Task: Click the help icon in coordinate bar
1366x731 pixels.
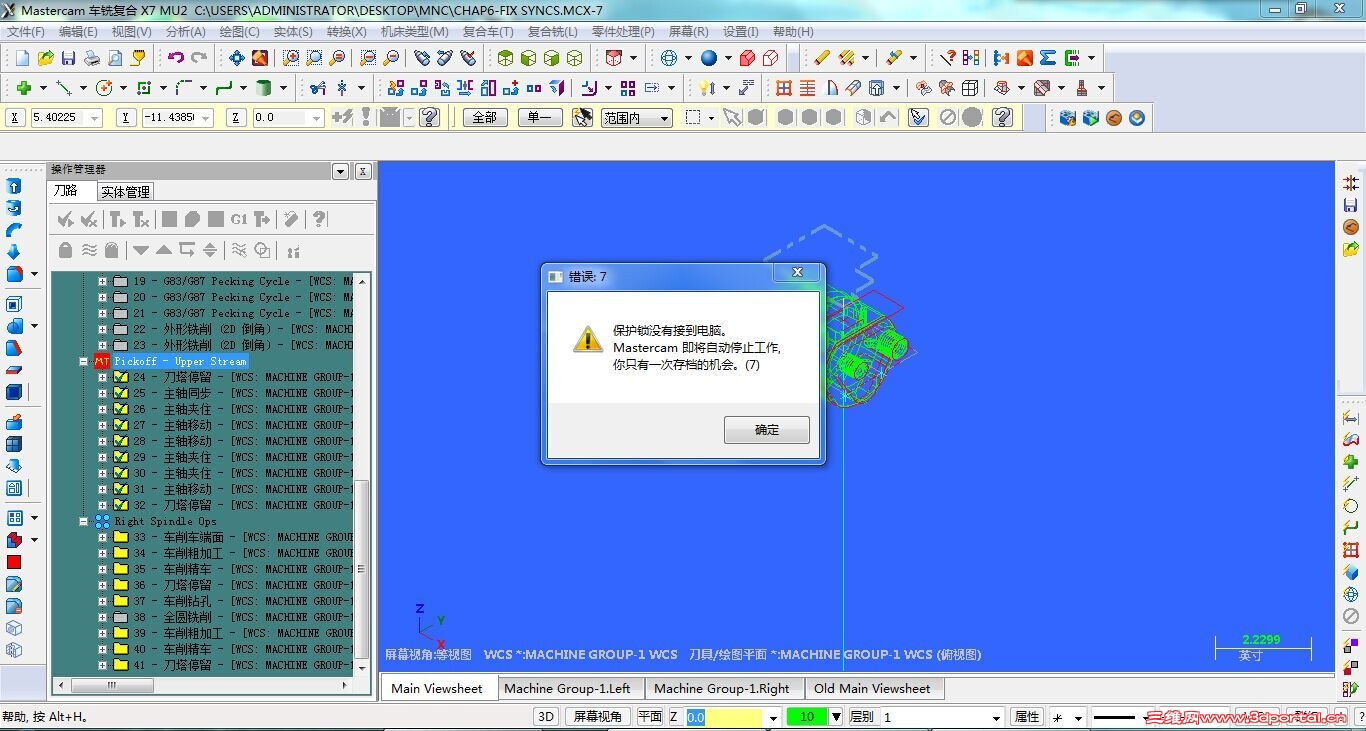Action: pos(430,118)
